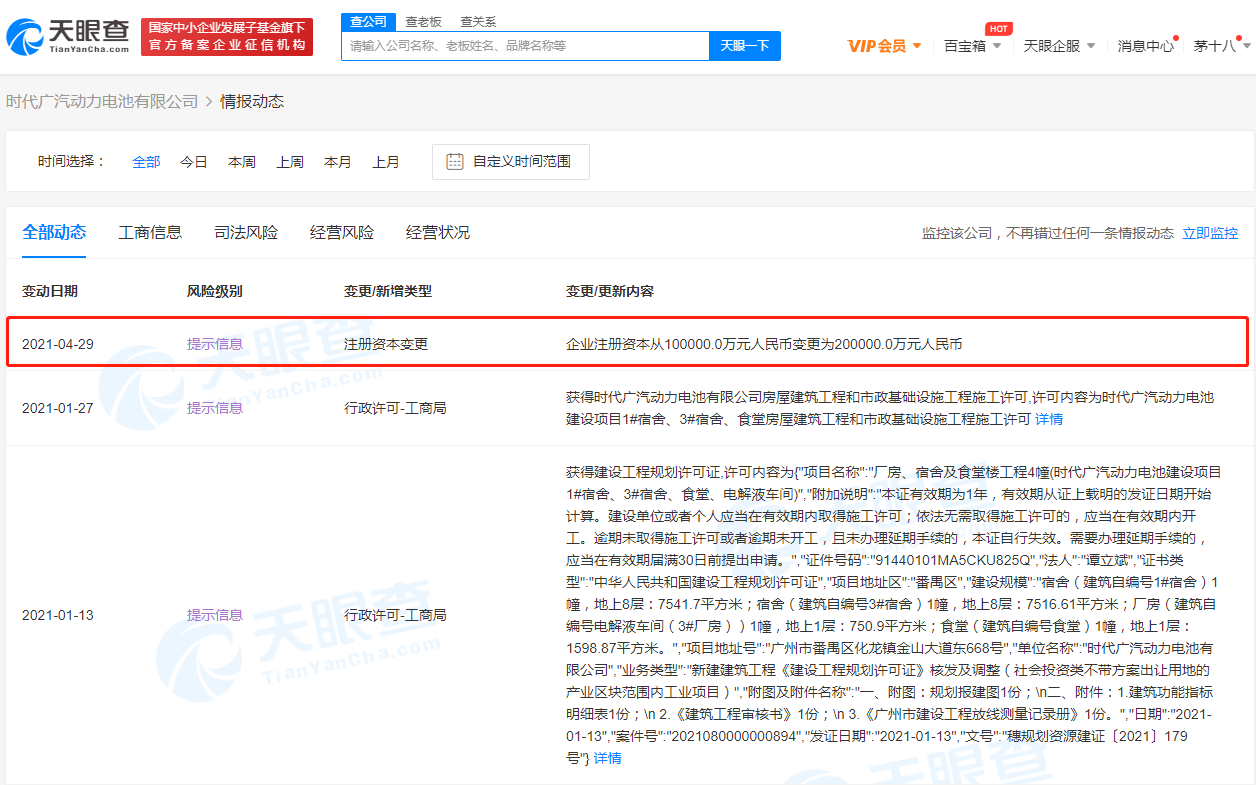Viewport: 1256px width, 785px height.
Task: Open the 消息中心 message center
Action: coord(1145,46)
